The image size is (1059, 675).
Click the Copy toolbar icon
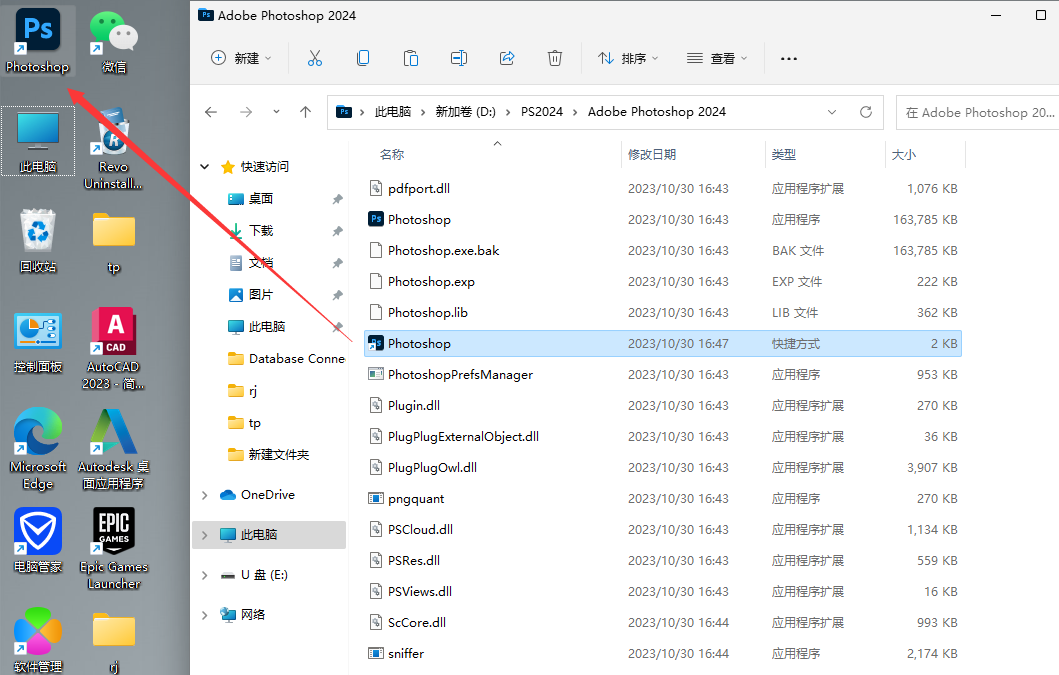coord(363,58)
